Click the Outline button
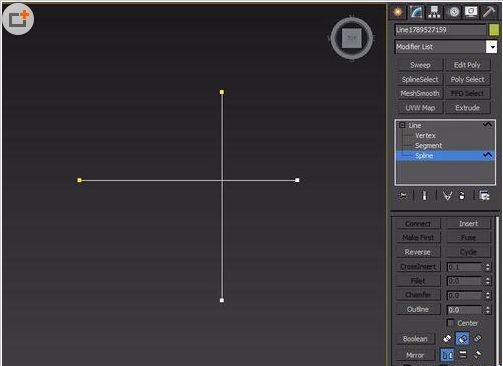The height and width of the screenshot is (366, 503). (418, 309)
